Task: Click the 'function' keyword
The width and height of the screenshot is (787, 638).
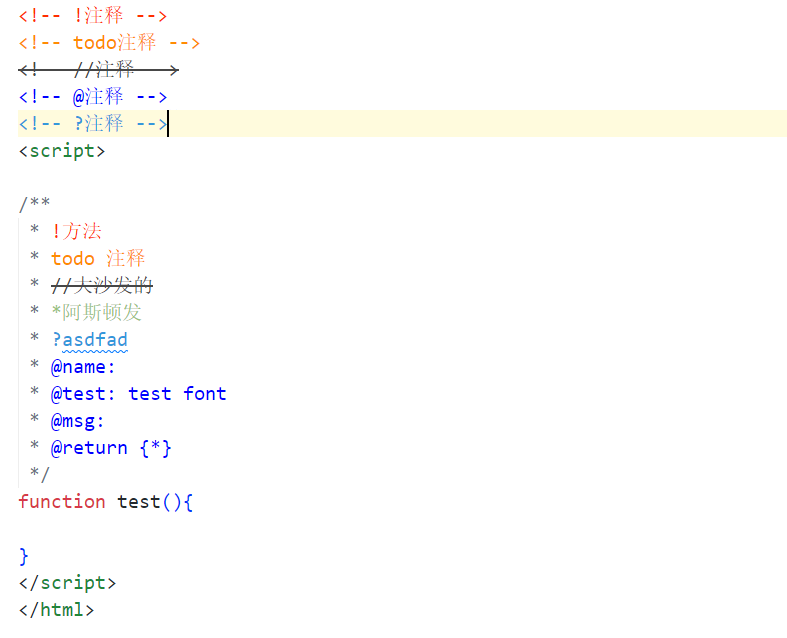Action: [x=62, y=502]
